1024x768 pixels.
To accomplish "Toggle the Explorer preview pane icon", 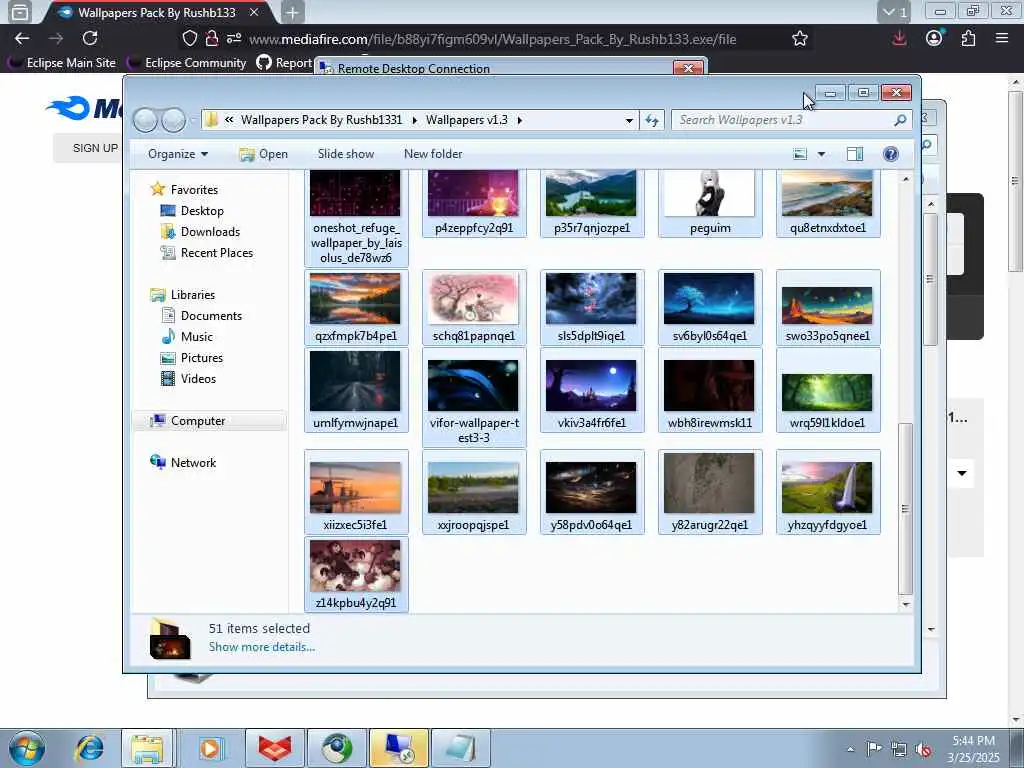I will (855, 154).
